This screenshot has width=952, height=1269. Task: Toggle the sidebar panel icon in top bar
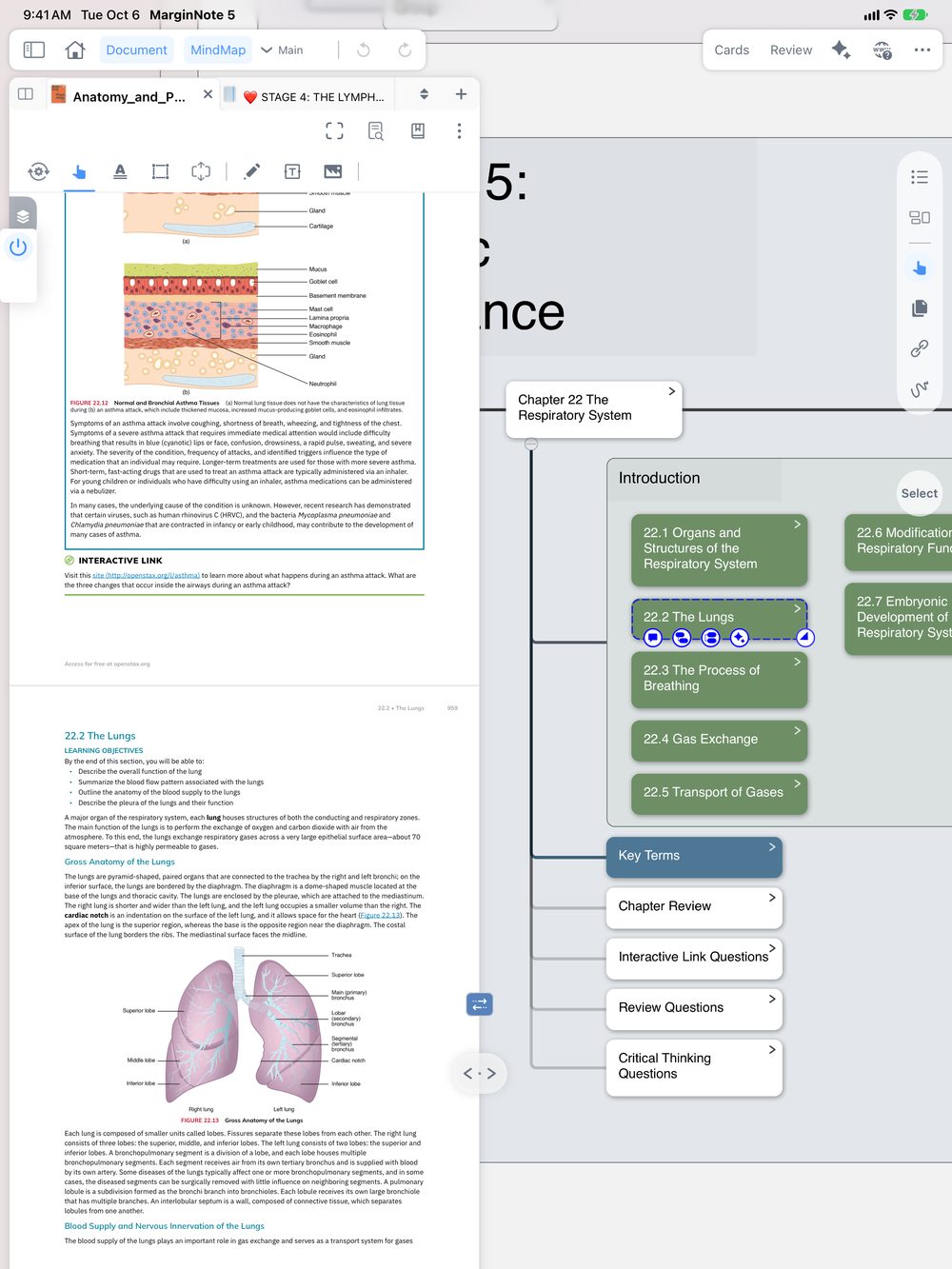pyautogui.click(x=34, y=50)
